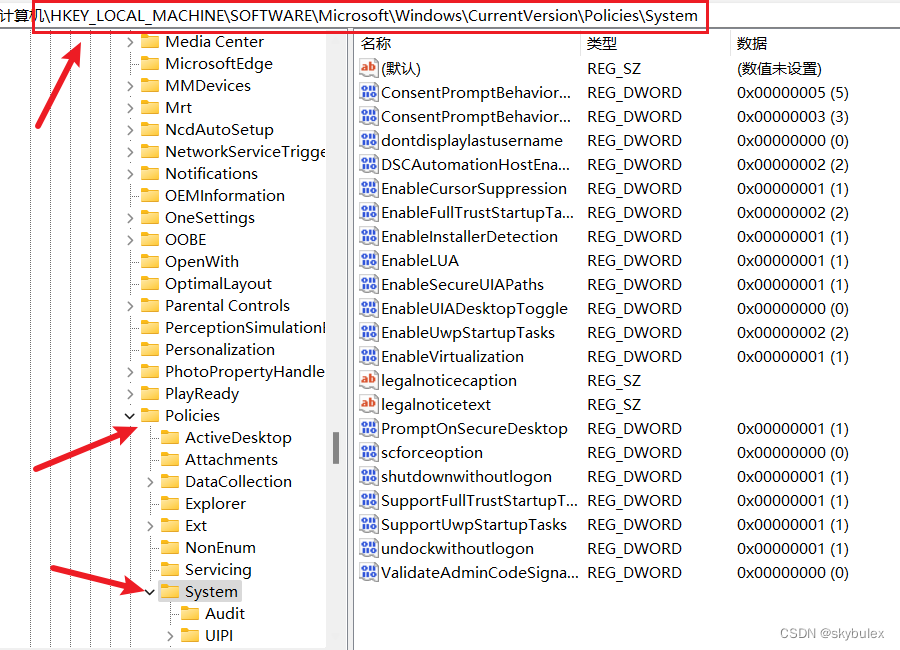The width and height of the screenshot is (900, 650).
Task: Select the NetworkServiceTrigge key
Action: coord(245,152)
